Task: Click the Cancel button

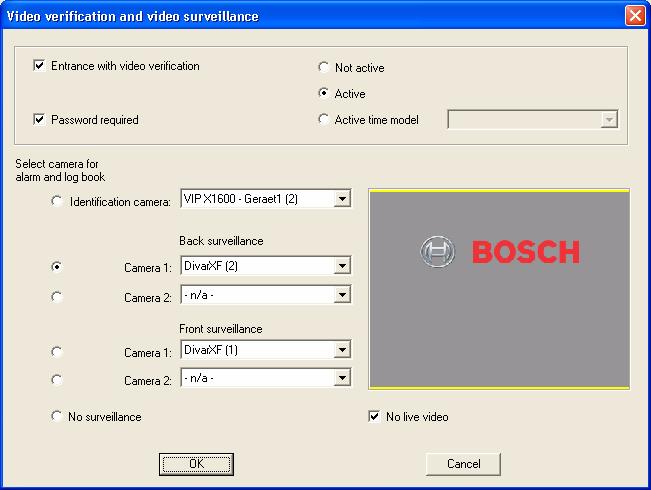Action: tap(463, 464)
